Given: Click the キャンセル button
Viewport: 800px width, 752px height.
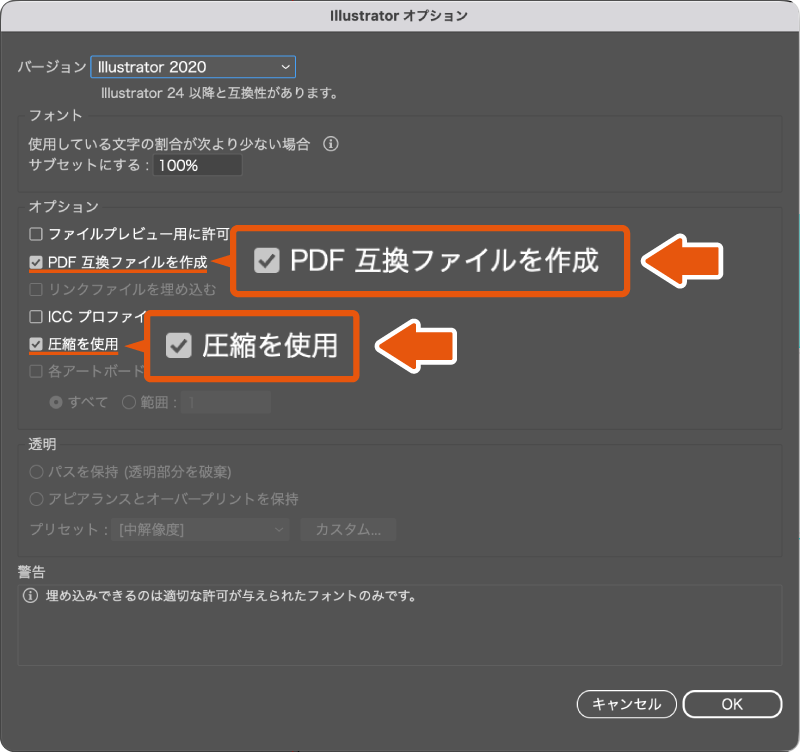Looking at the screenshot, I should [x=627, y=704].
